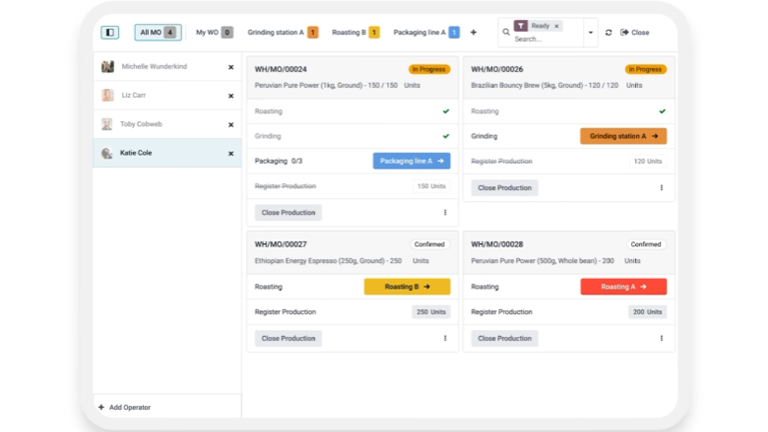
Task: Click Close Production on WH/MO/00027
Action: coord(288,338)
